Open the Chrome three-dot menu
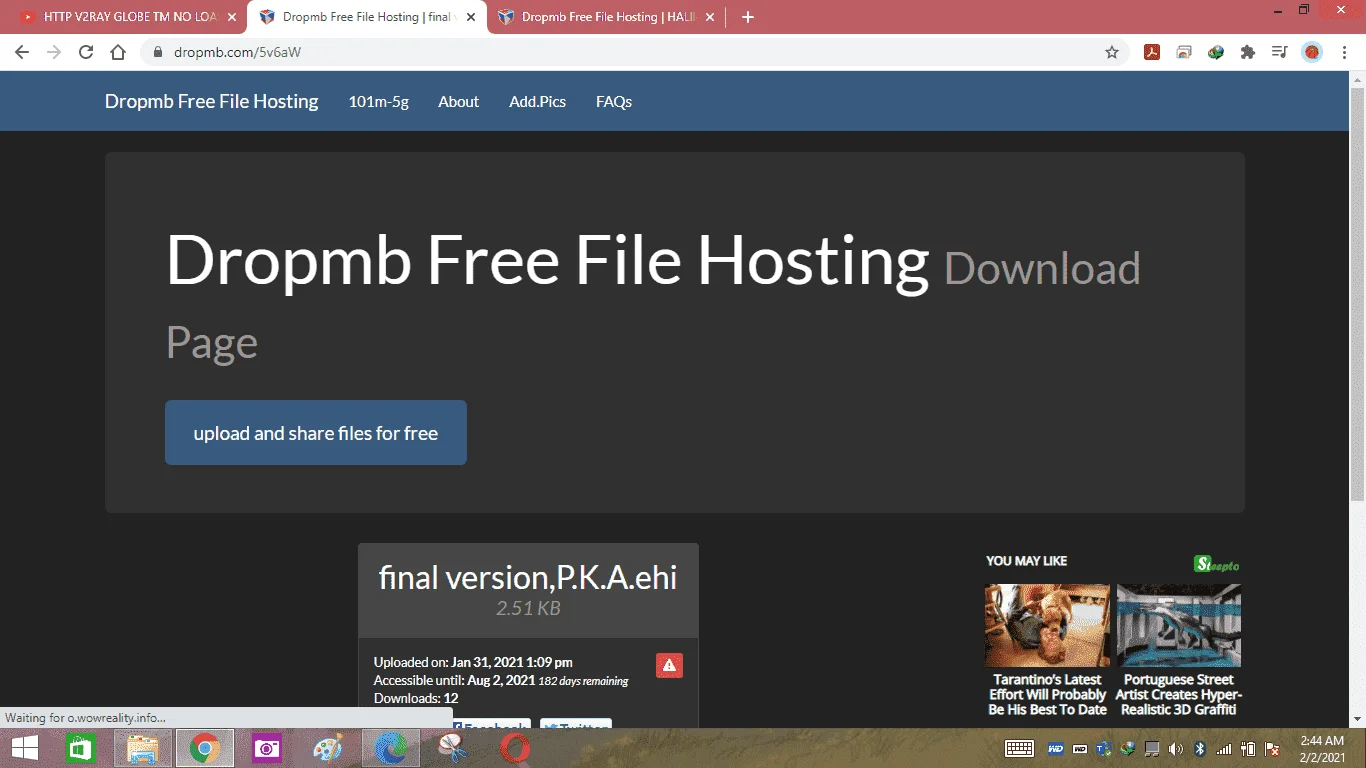 pyautogui.click(x=1344, y=52)
